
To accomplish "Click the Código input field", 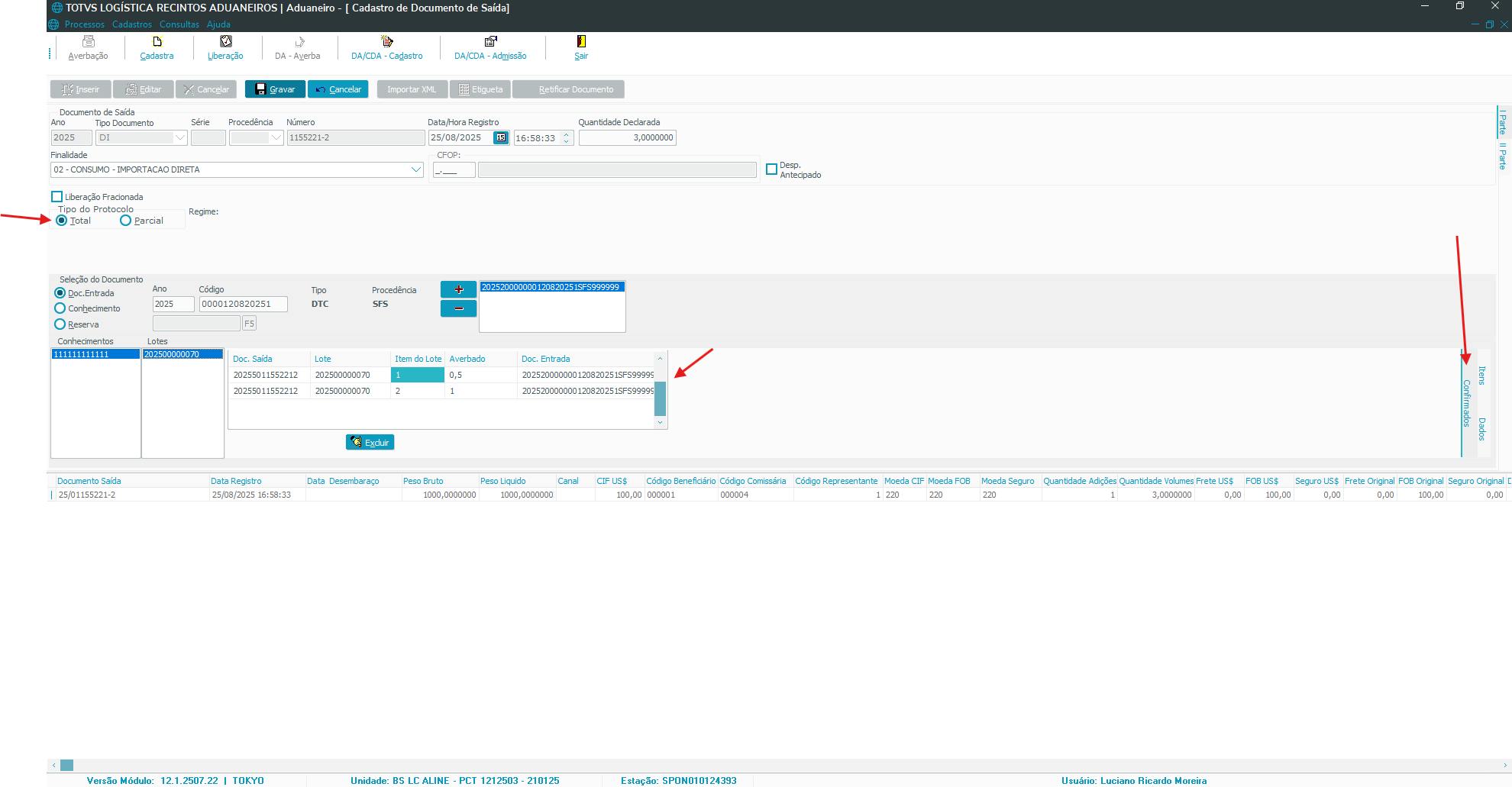I will (x=244, y=304).
